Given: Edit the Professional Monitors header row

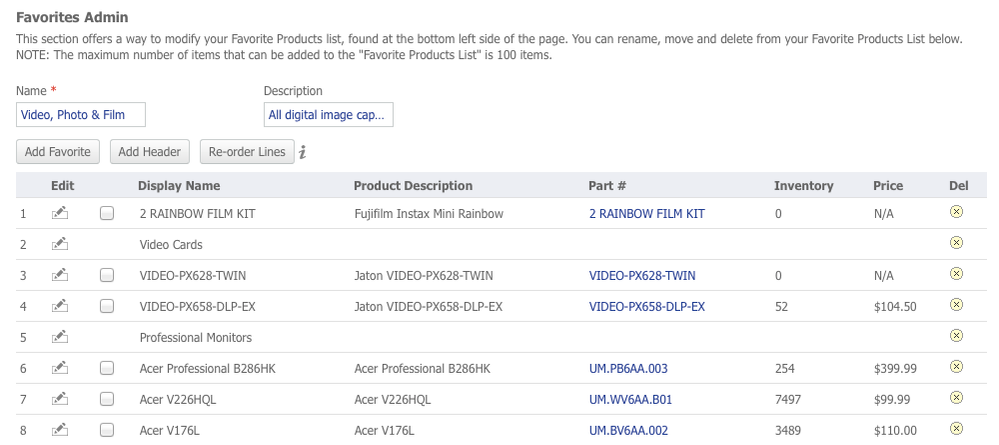Looking at the screenshot, I should tap(60, 337).
